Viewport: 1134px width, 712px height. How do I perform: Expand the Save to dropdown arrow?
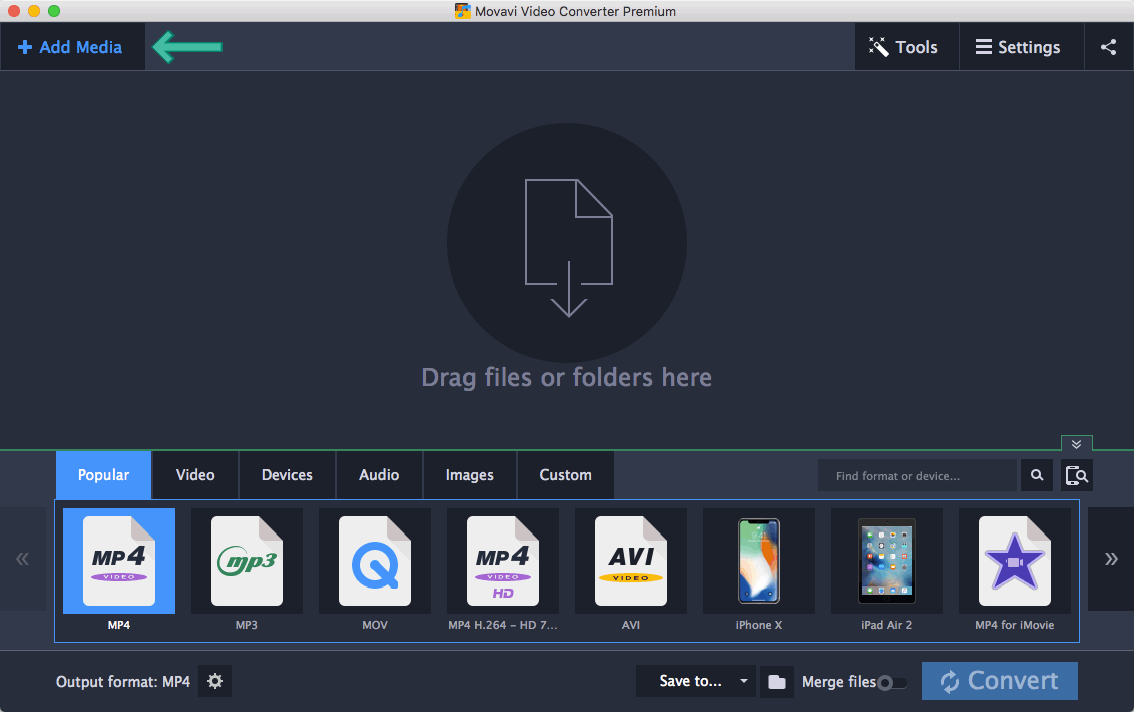[x=743, y=681]
